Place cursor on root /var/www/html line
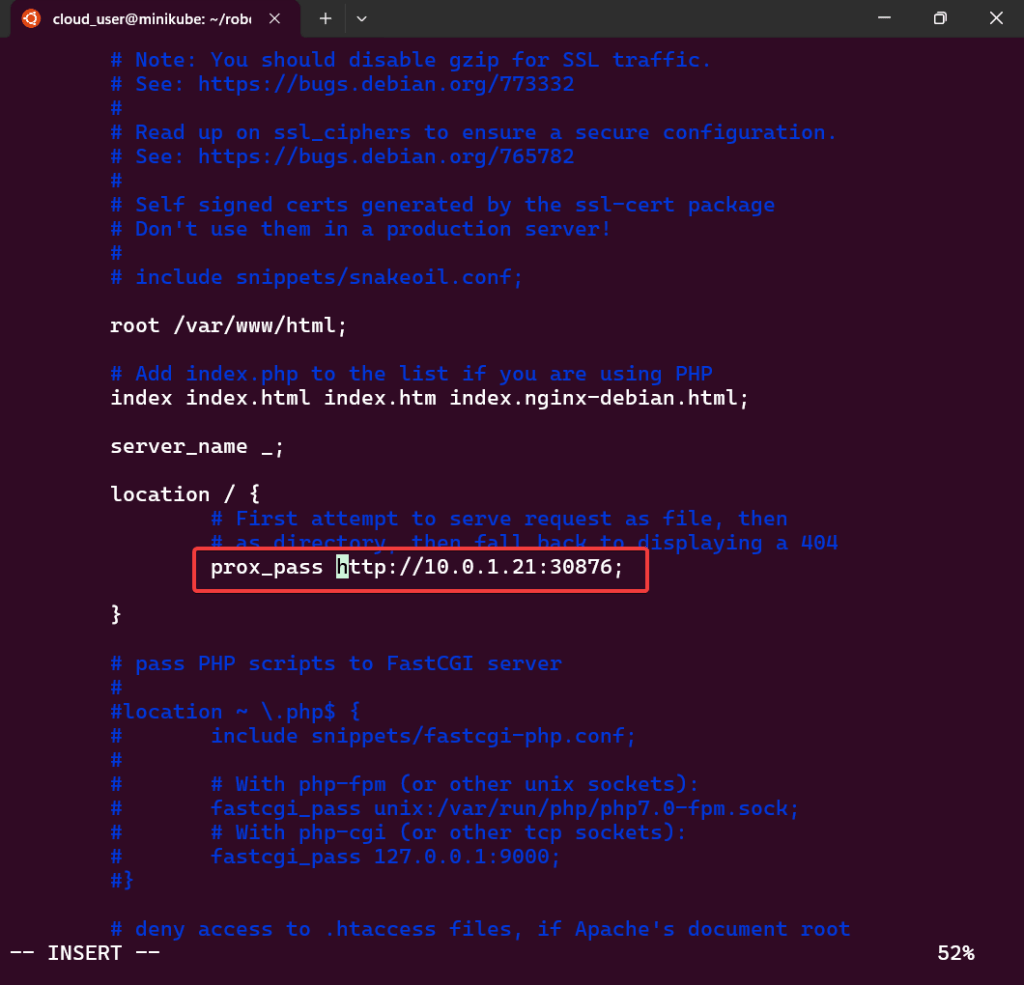The height and width of the screenshot is (985, 1024). coord(228,325)
